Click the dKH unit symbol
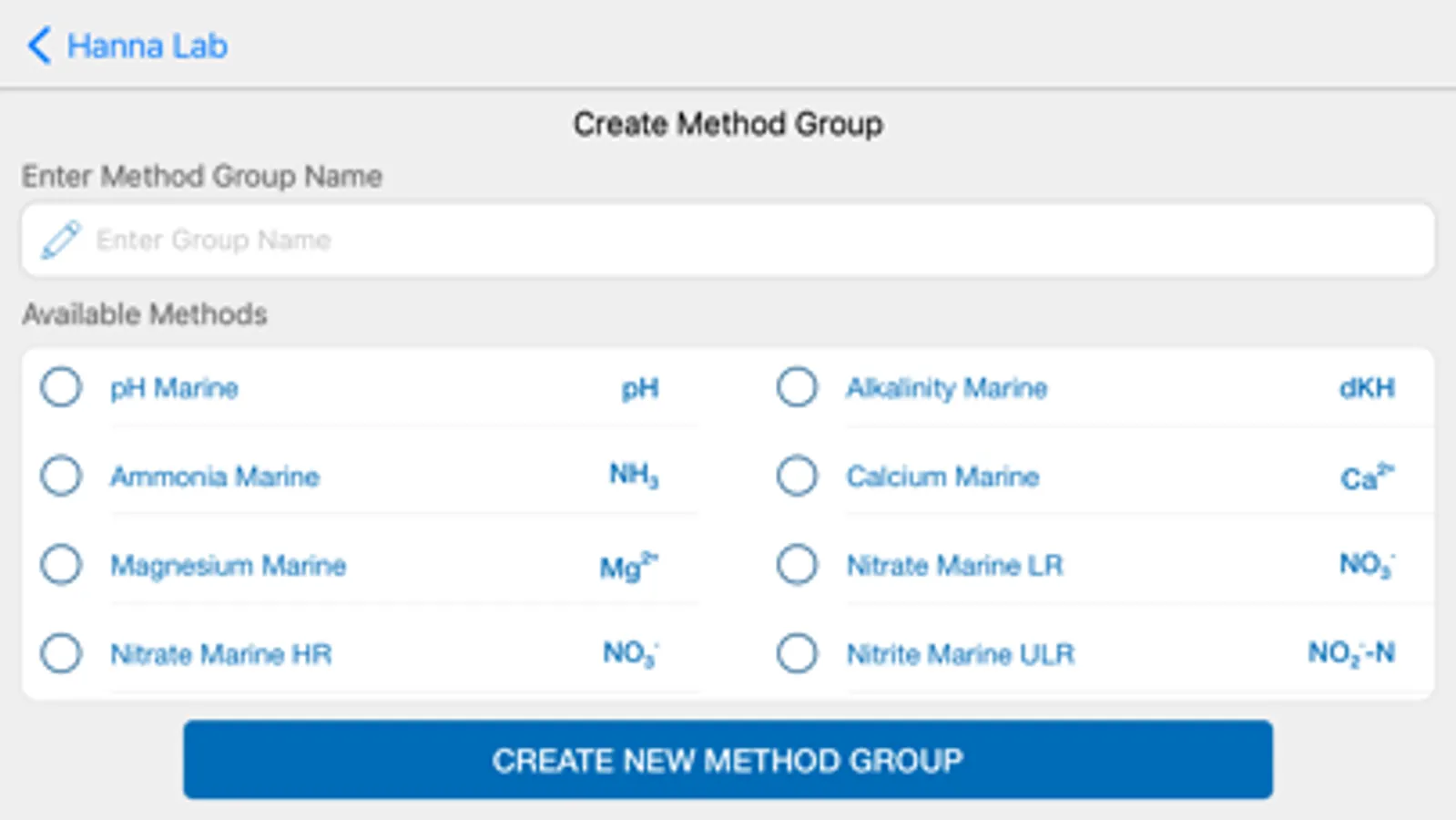This screenshot has height=820, width=1456. pos(1366,388)
